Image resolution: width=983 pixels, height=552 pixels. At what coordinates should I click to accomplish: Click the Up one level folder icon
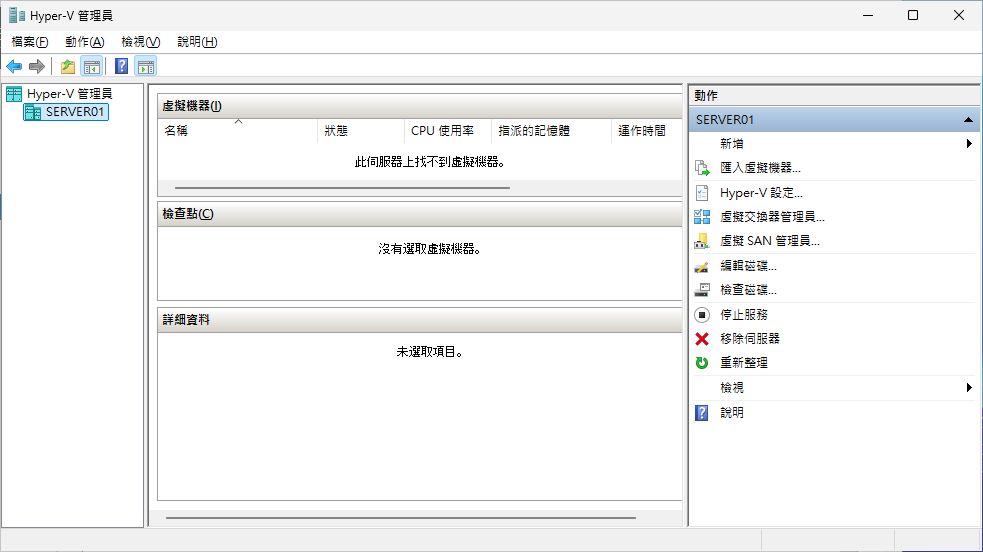point(68,66)
